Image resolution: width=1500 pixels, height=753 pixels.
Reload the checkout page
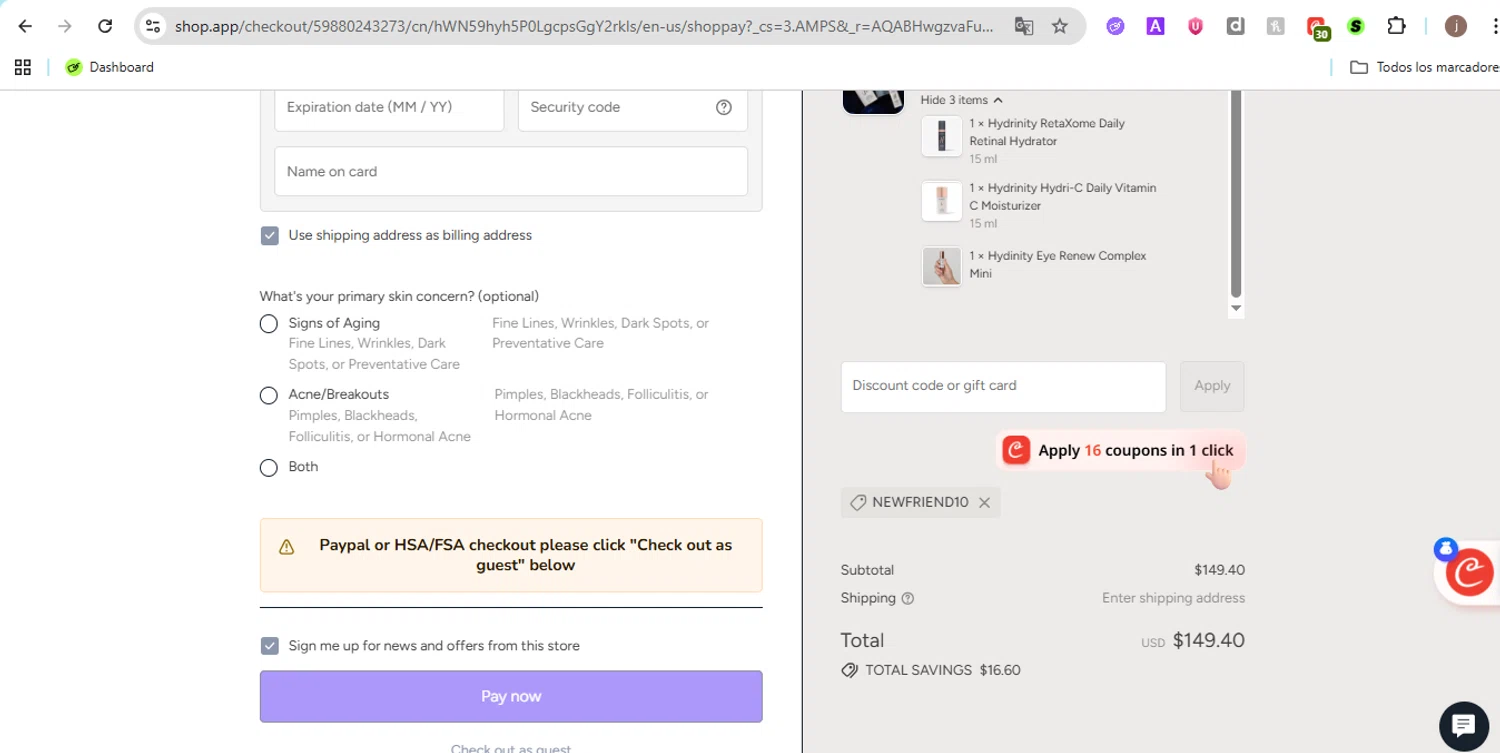tap(105, 27)
